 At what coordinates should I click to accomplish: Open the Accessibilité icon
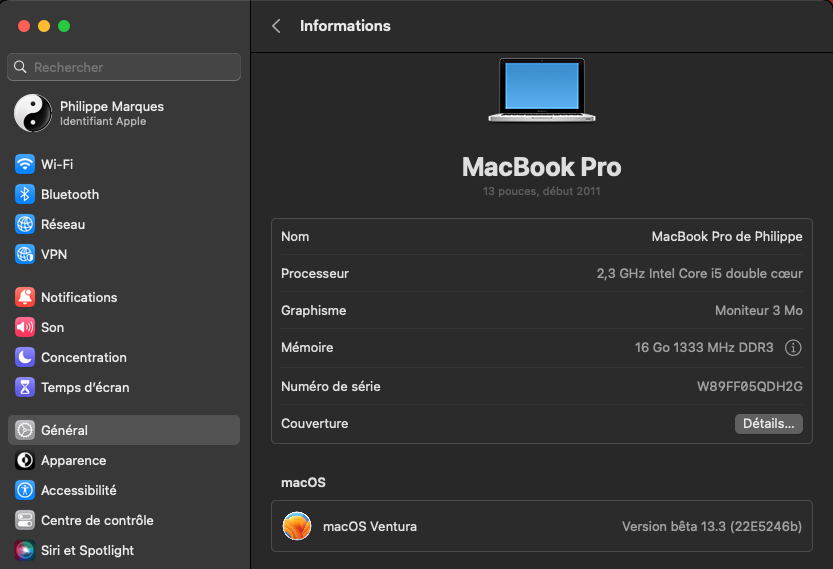click(25, 490)
